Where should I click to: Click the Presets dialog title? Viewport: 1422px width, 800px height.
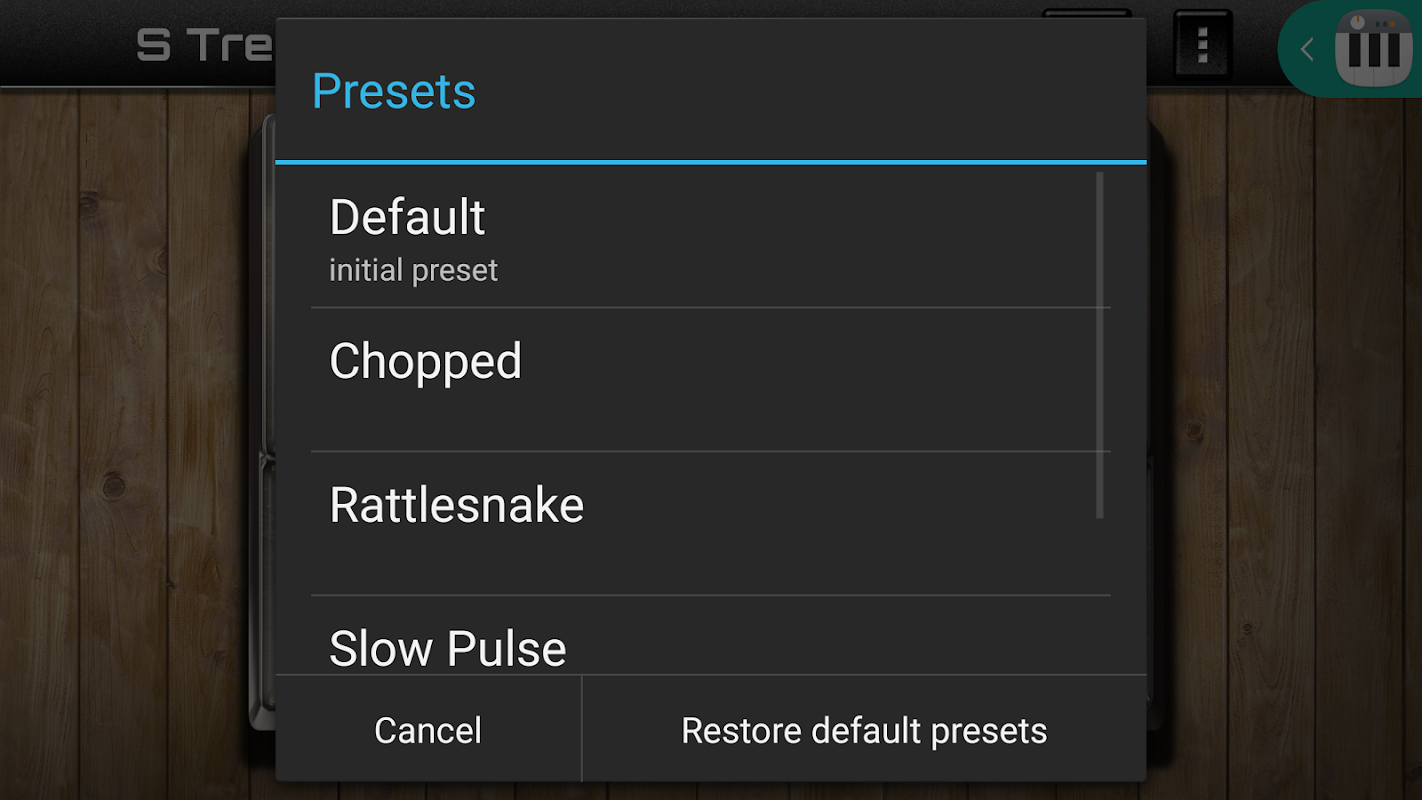point(393,91)
